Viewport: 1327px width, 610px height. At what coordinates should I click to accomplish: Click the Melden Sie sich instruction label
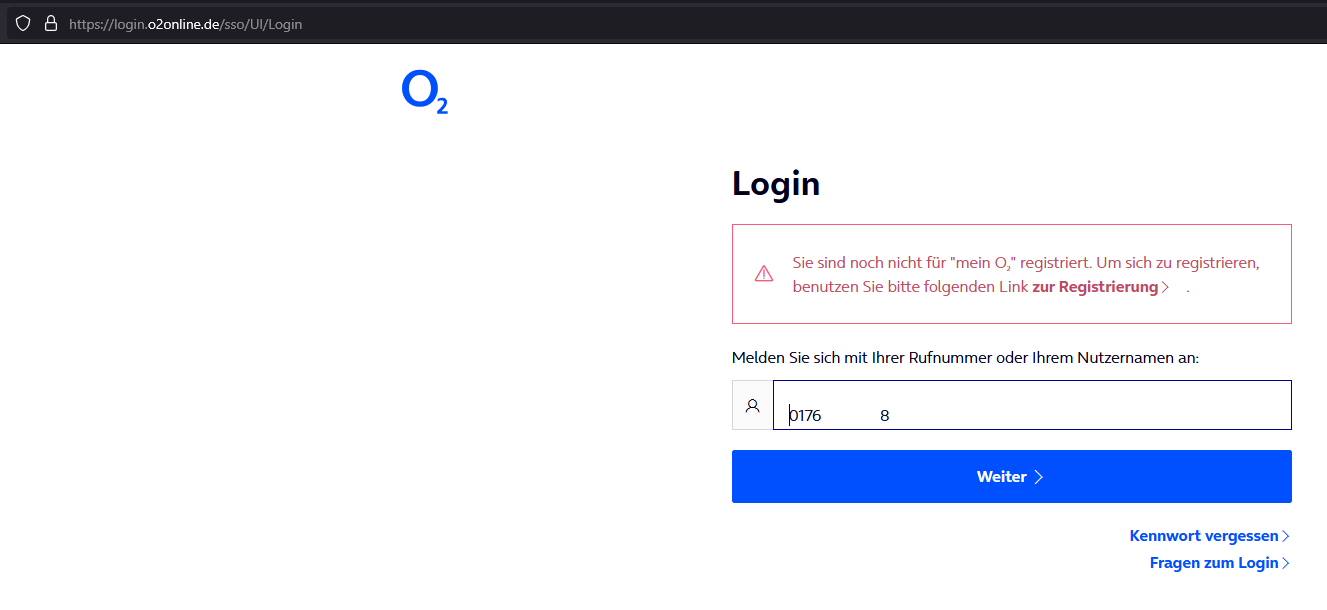(x=965, y=357)
